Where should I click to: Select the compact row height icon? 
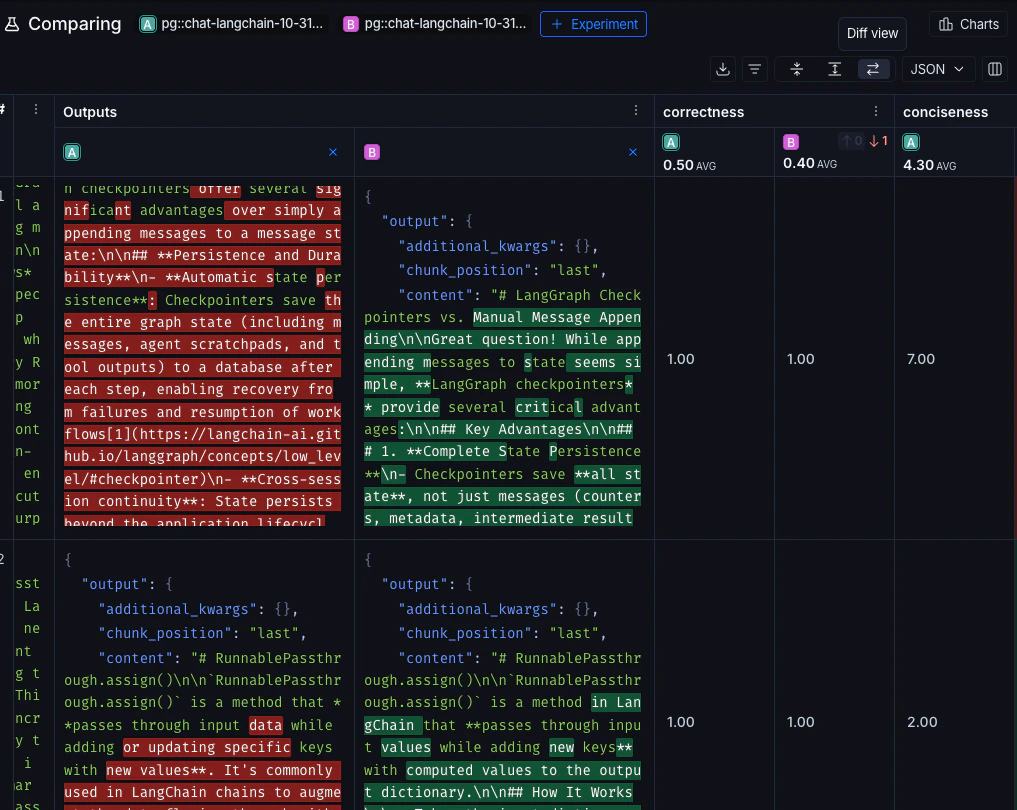tap(797, 69)
